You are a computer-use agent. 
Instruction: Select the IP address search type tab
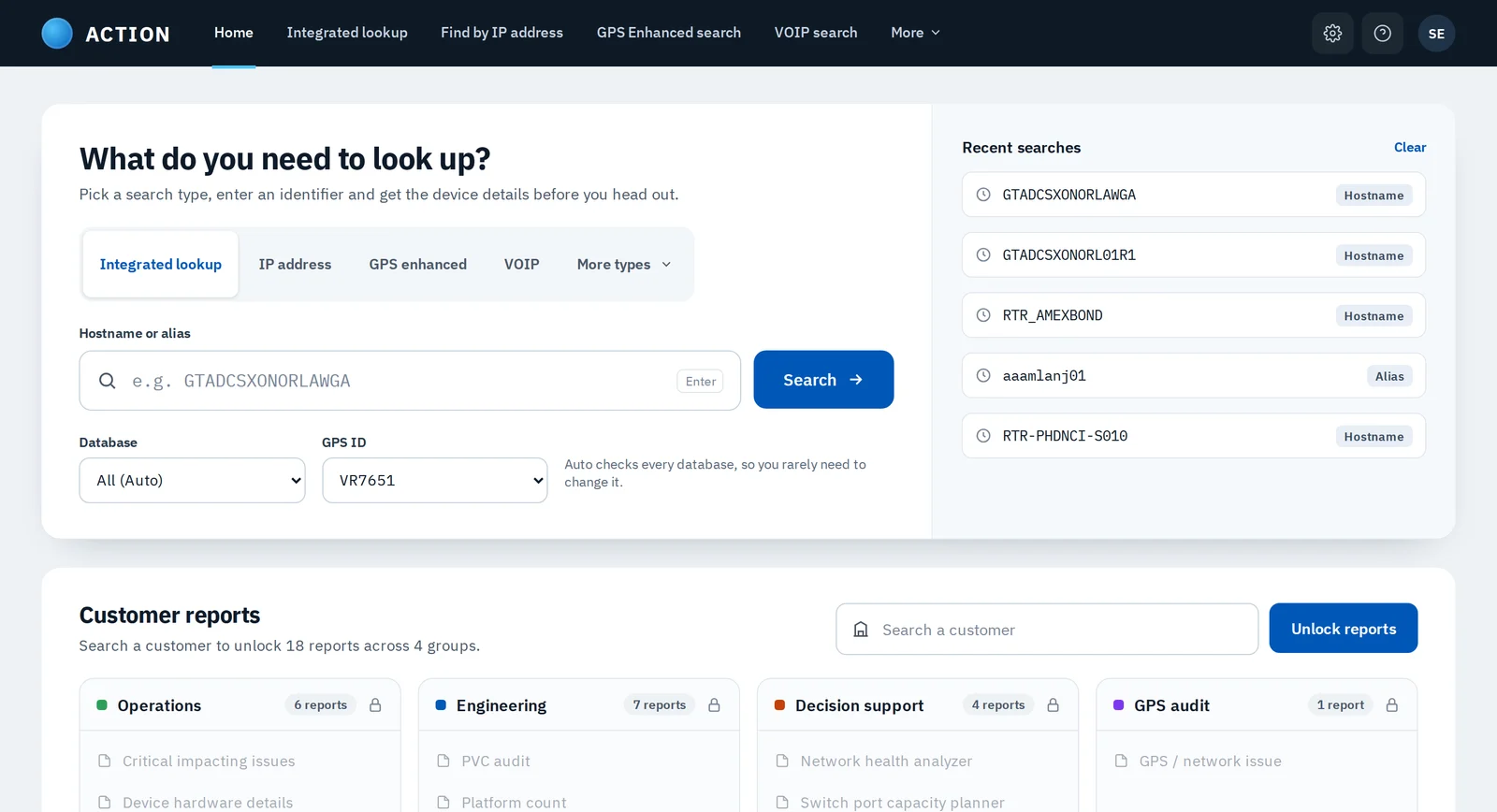tap(295, 265)
